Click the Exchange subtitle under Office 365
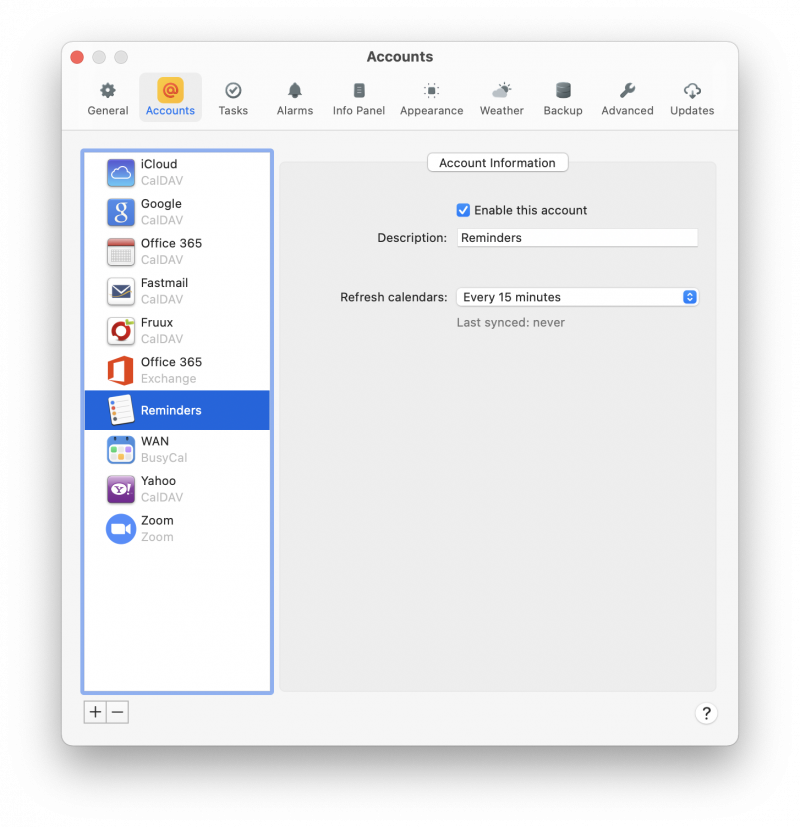800x827 pixels. 168,378
